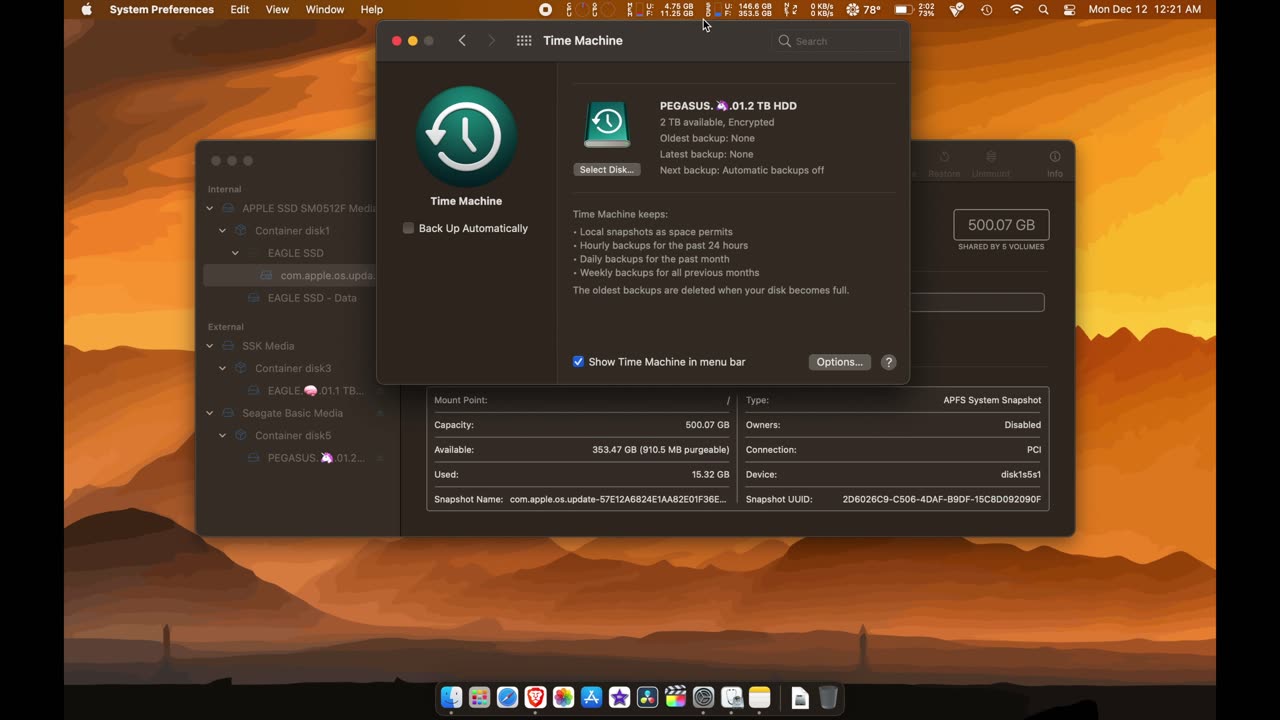Viewport: 1280px width, 720px height.
Task: Open the Help menu
Action: 371,10
